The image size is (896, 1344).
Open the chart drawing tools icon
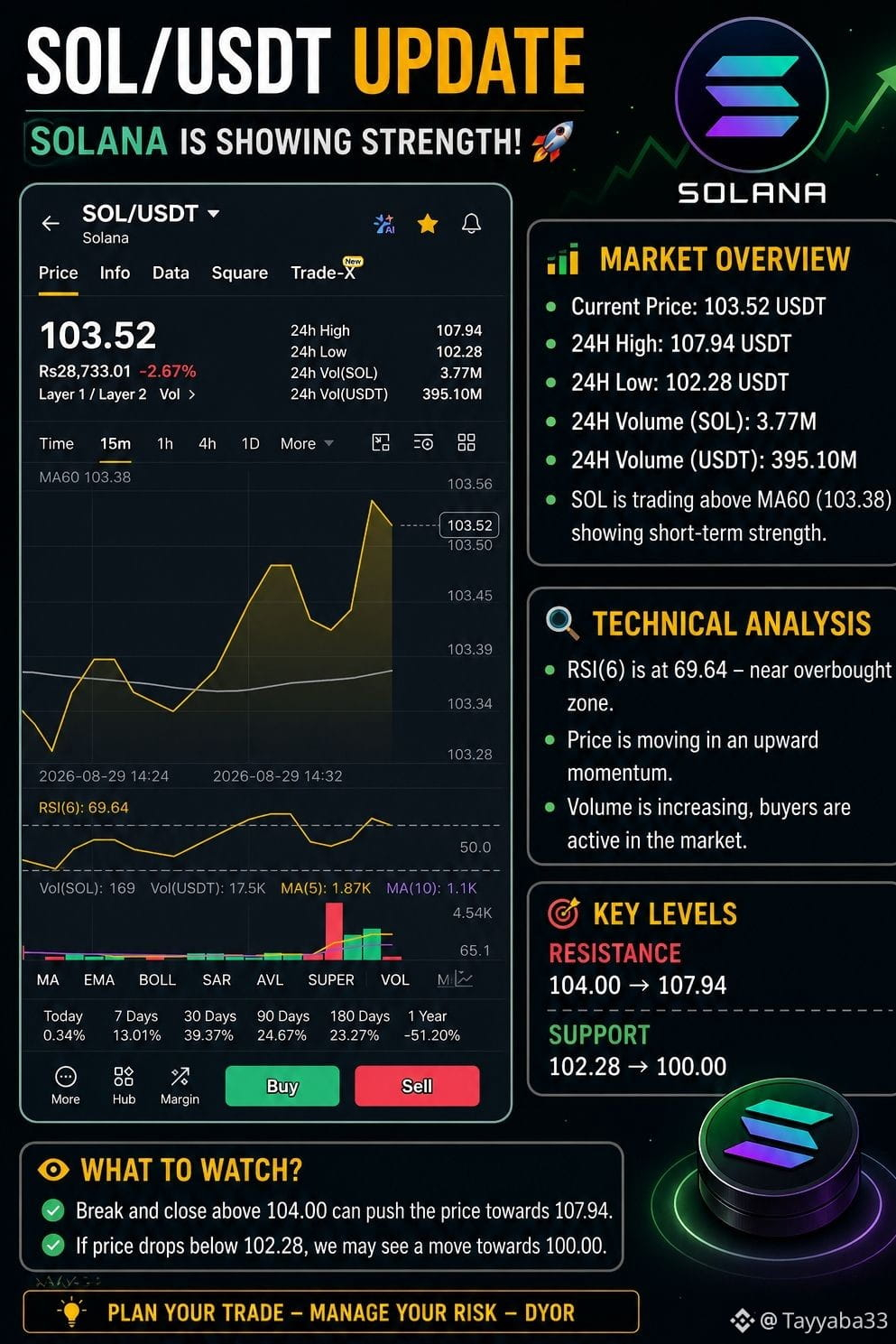[x=381, y=442]
